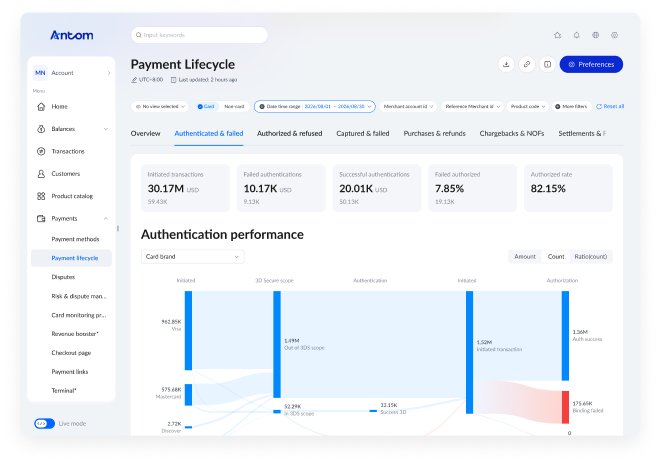This screenshot has height=464, width=661.
Task: Open the Date time range picker
Action: 314,107
